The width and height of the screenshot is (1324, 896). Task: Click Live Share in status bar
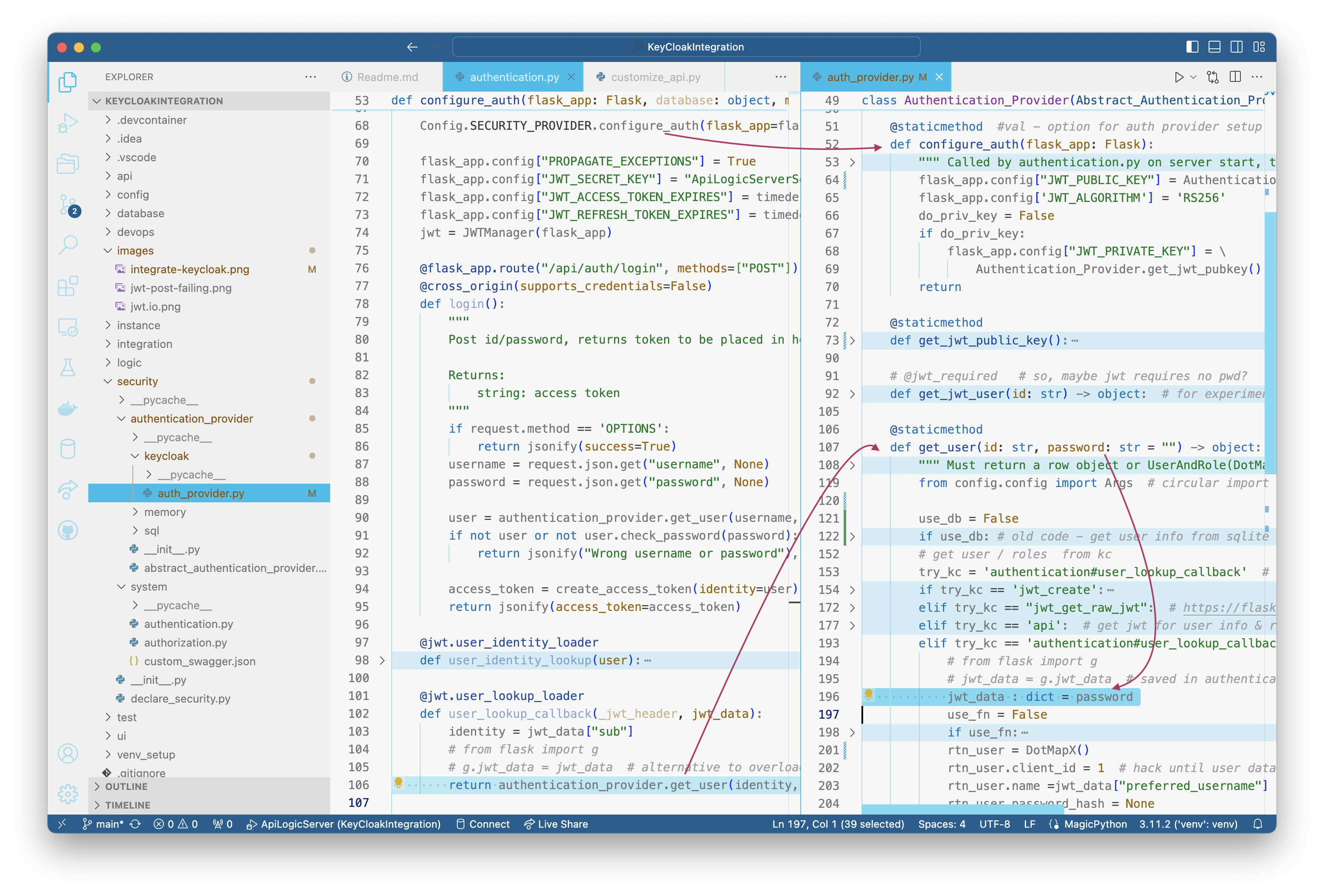point(556,824)
